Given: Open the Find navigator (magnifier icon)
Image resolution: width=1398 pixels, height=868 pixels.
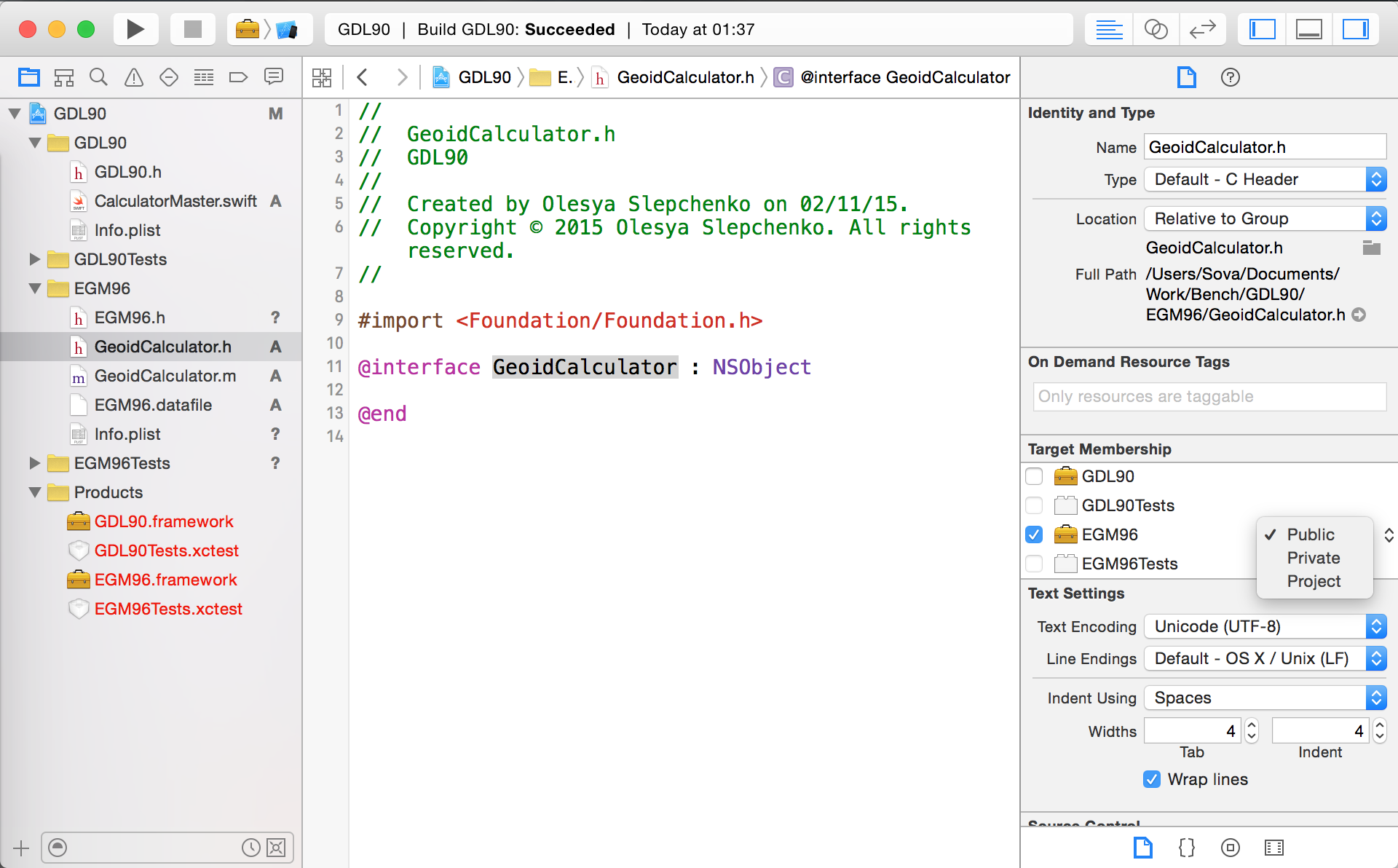Looking at the screenshot, I should [x=98, y=77].
